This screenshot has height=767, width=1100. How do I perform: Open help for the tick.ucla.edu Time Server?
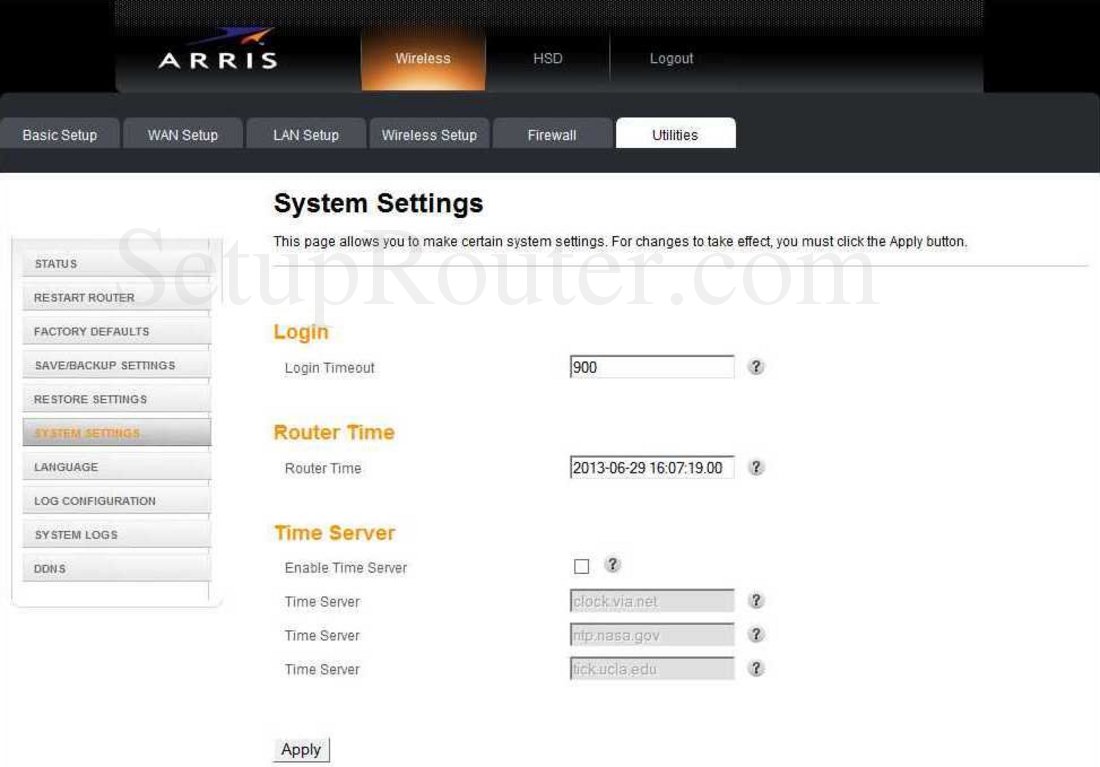[x=757, y=668]
